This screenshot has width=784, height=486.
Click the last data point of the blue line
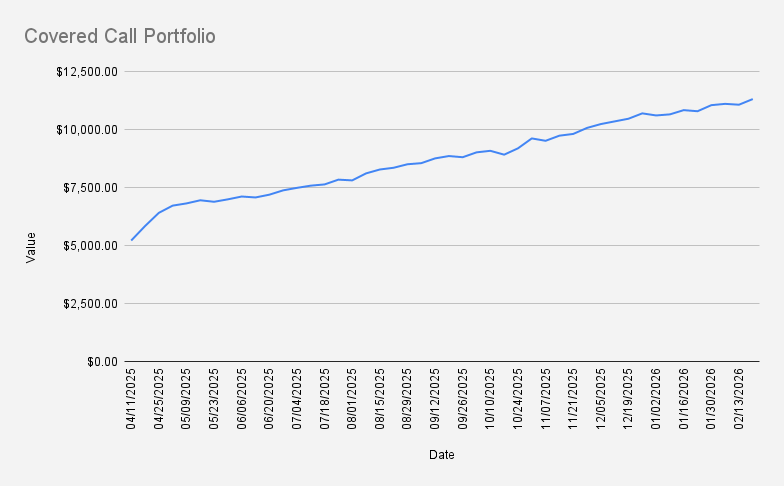752,99
